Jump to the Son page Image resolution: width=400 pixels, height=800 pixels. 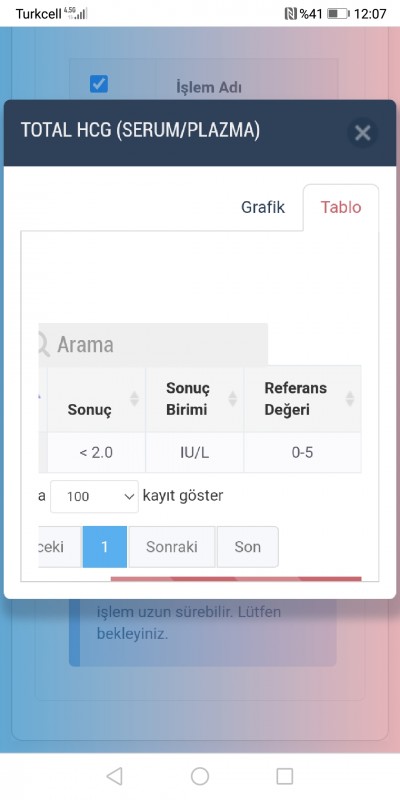tap(247, 547)
